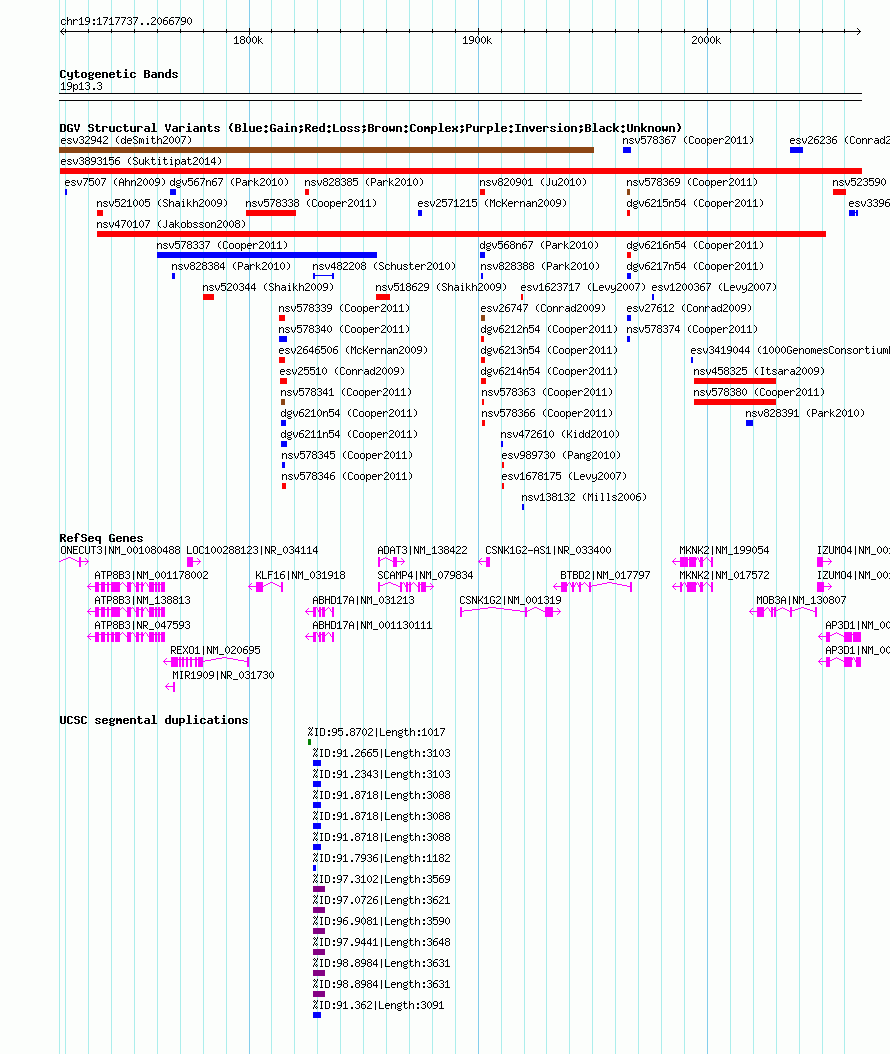Click esv2571215 (McKernan2009) label
This screenshot has height=1054, width=890.
492,203
